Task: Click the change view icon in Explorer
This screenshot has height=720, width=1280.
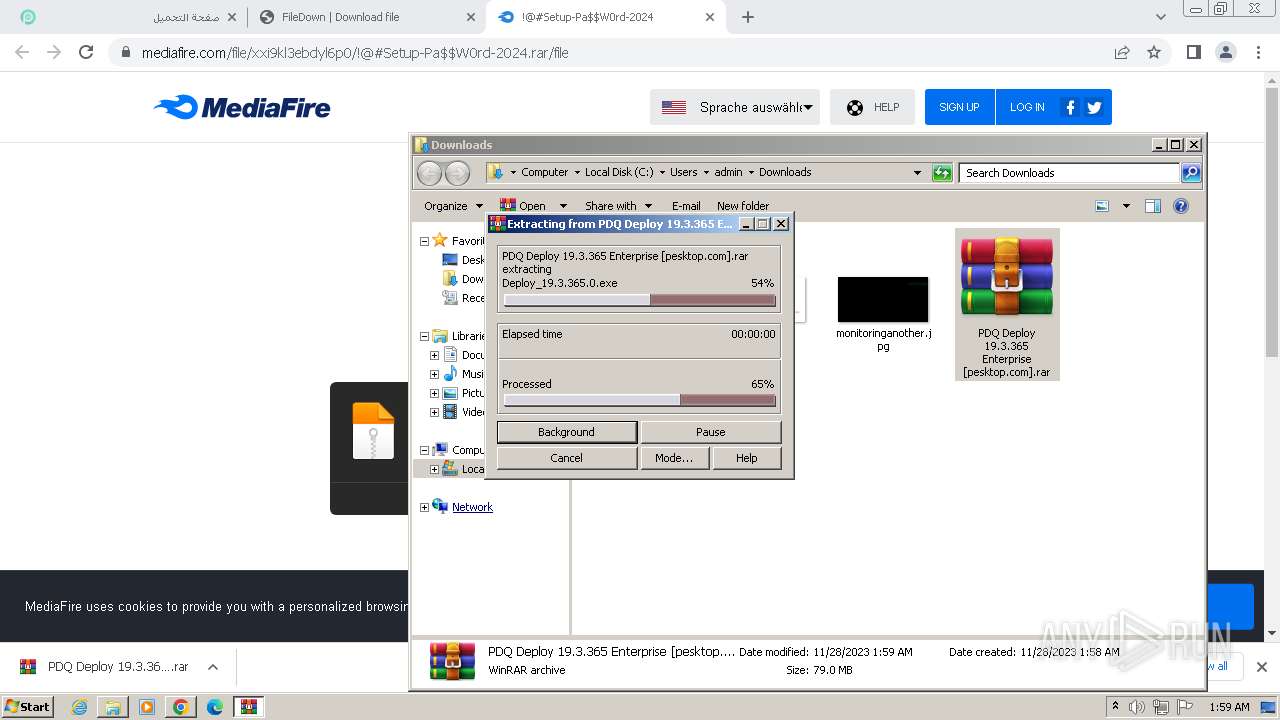Action: [1102, 206]
